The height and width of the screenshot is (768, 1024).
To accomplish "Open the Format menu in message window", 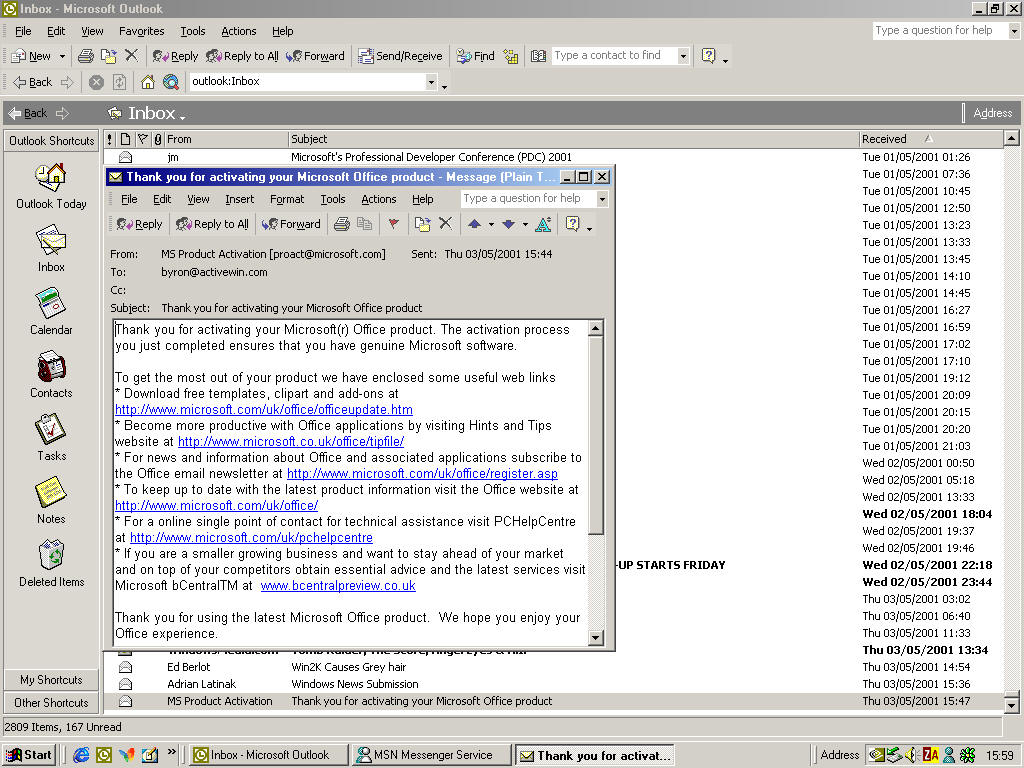I will coord(287,199).
